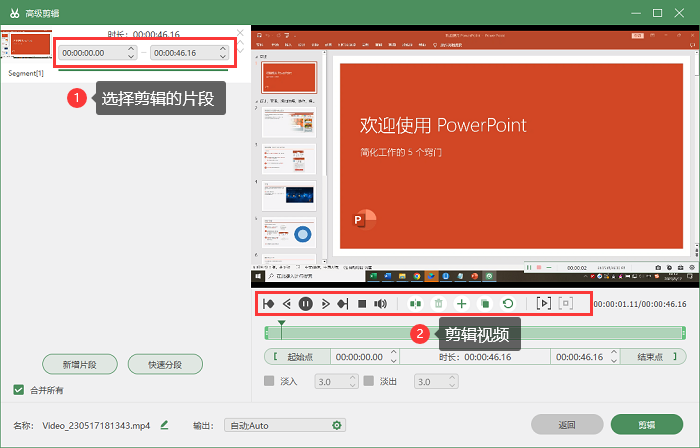Viewport: 700px width, 448px height.
Task: Click the right trim handle of timeline
Action: click(683, 332)
